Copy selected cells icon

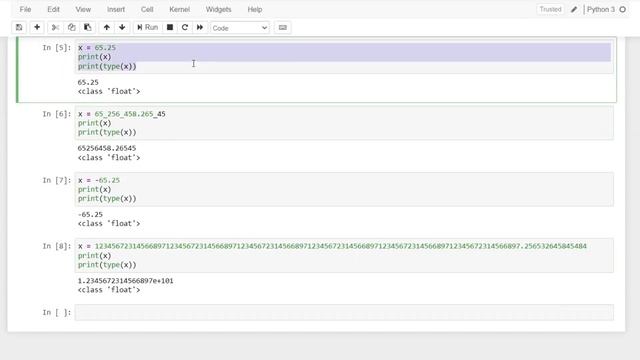click(x=71, y=27)
